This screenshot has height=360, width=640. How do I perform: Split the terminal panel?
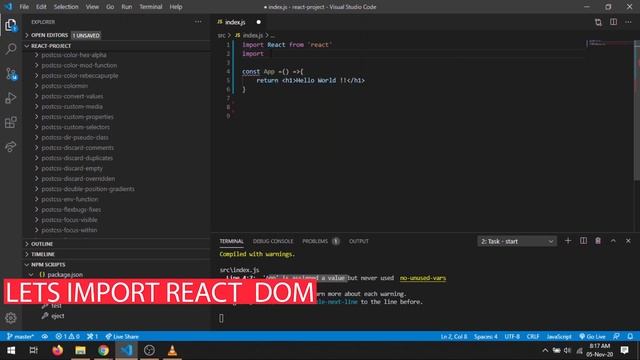coord(583,241)
